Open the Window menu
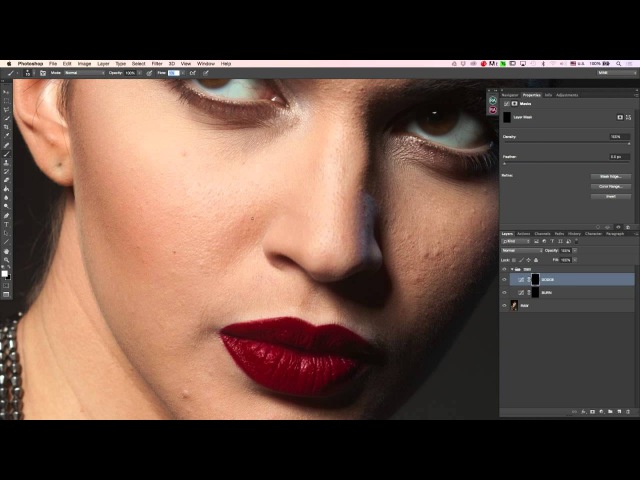This screenshot has width=640, height=480. (x=206, y=64)
